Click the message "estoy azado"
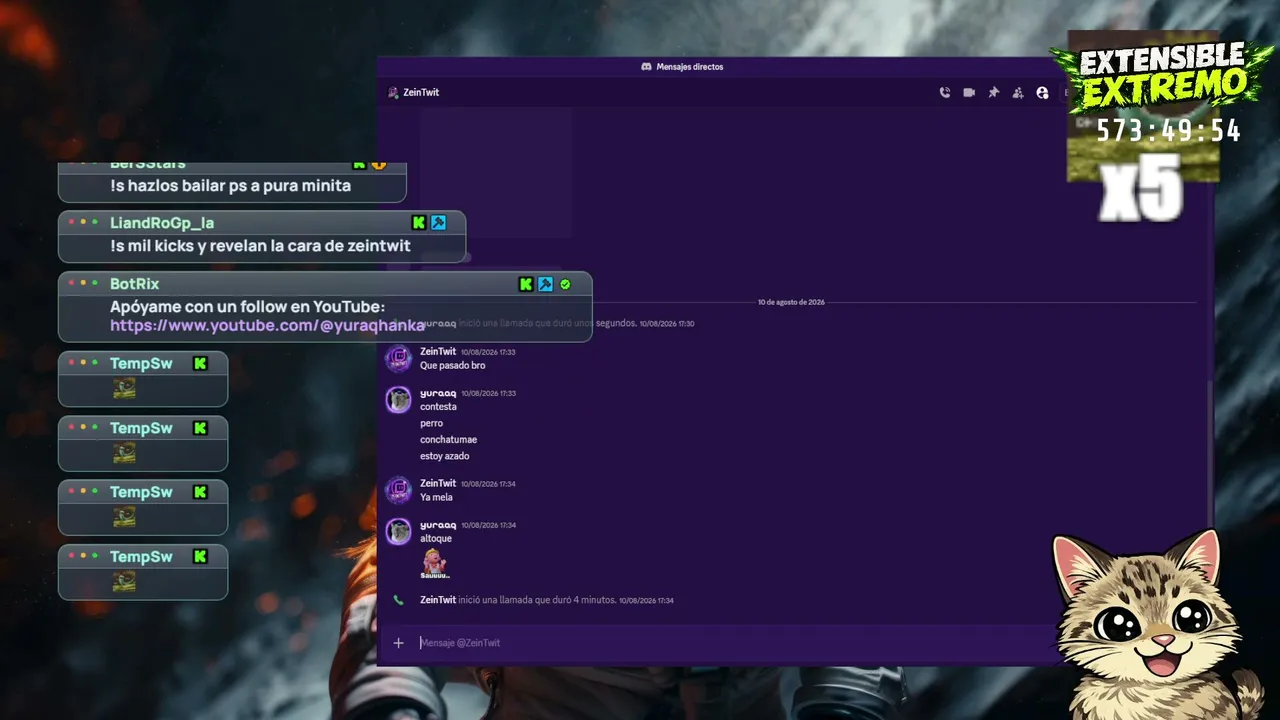The height and width of the screenshot is (720, 1280). 445,456
